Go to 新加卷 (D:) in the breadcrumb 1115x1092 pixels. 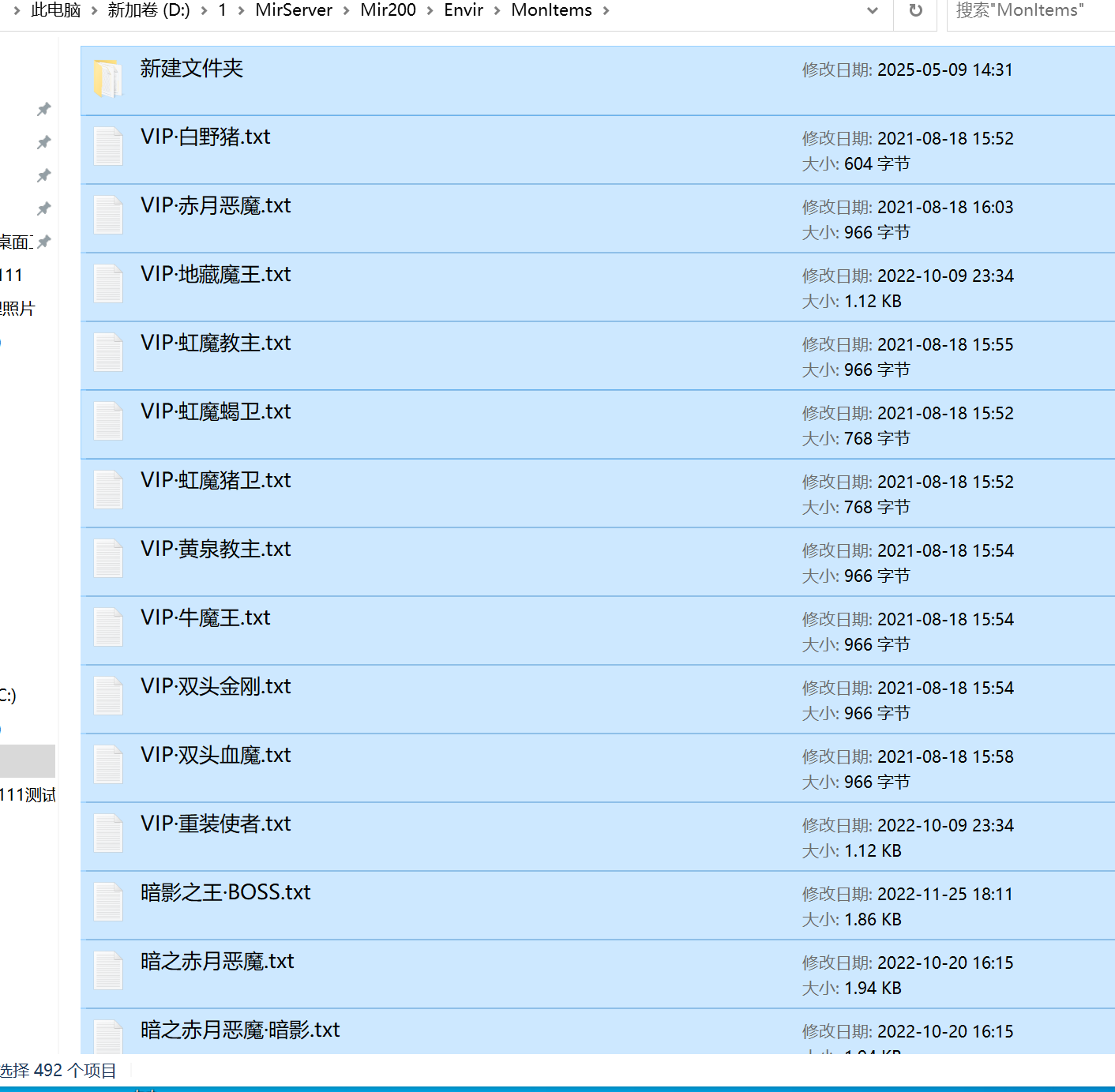tap(148, 10)
